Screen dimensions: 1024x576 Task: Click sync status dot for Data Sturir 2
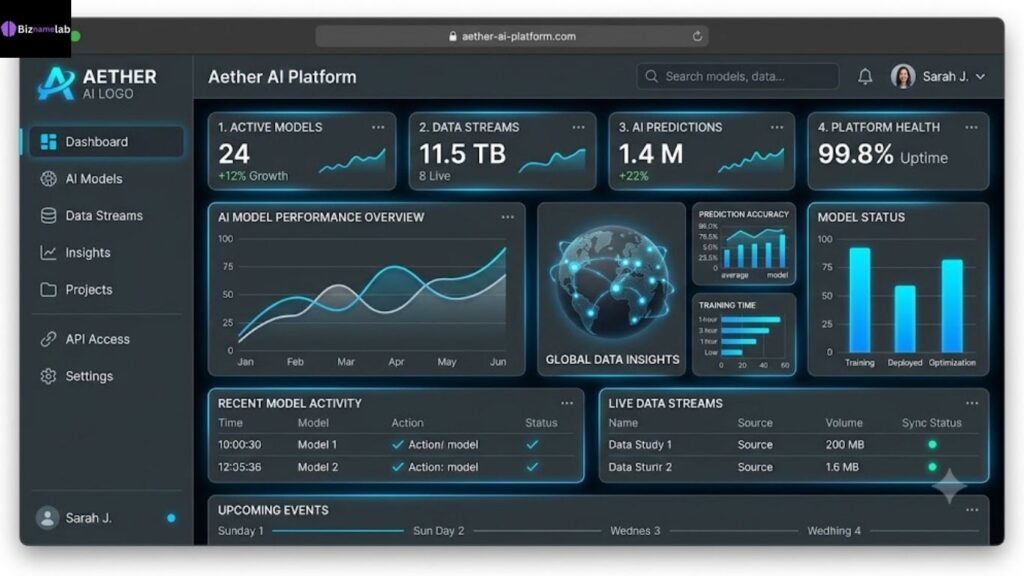[x=932, y=467]
